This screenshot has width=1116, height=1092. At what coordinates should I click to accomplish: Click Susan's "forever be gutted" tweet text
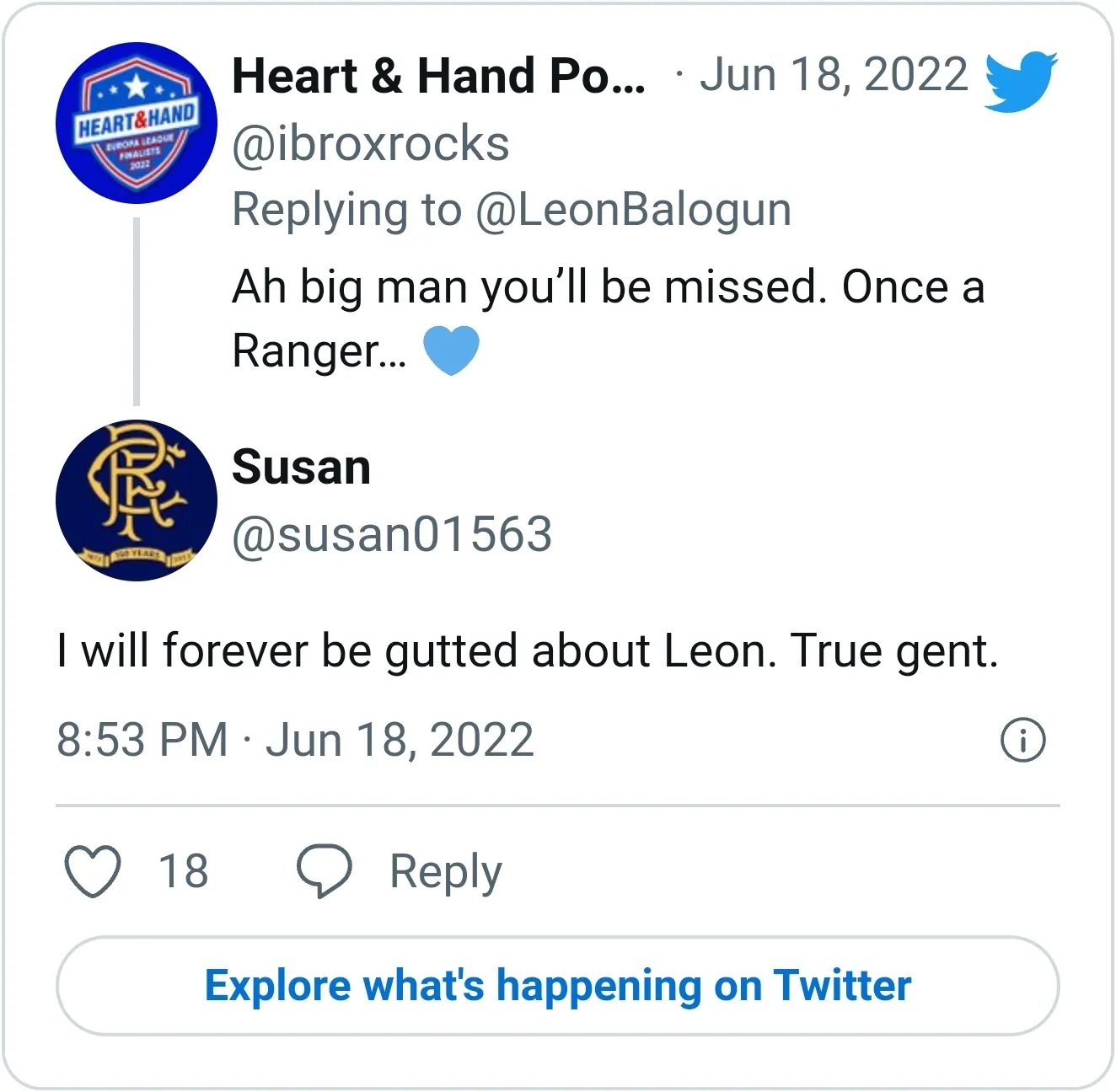(x=527, y=651)
